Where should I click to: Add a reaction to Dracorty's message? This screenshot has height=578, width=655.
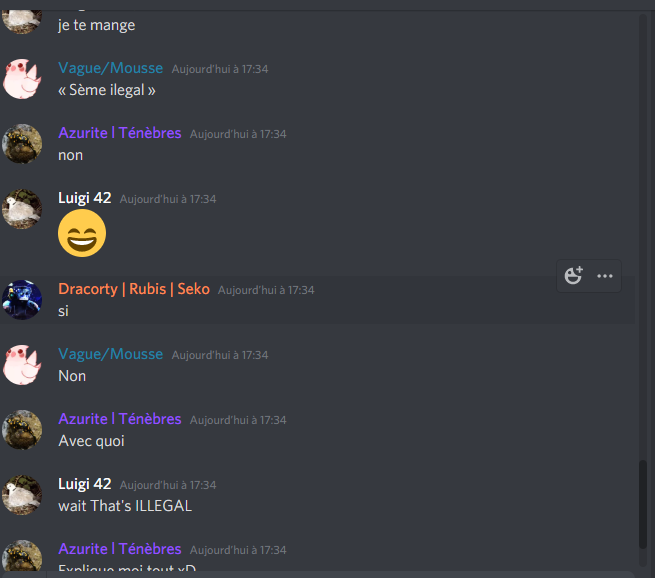tap(573, 276)
